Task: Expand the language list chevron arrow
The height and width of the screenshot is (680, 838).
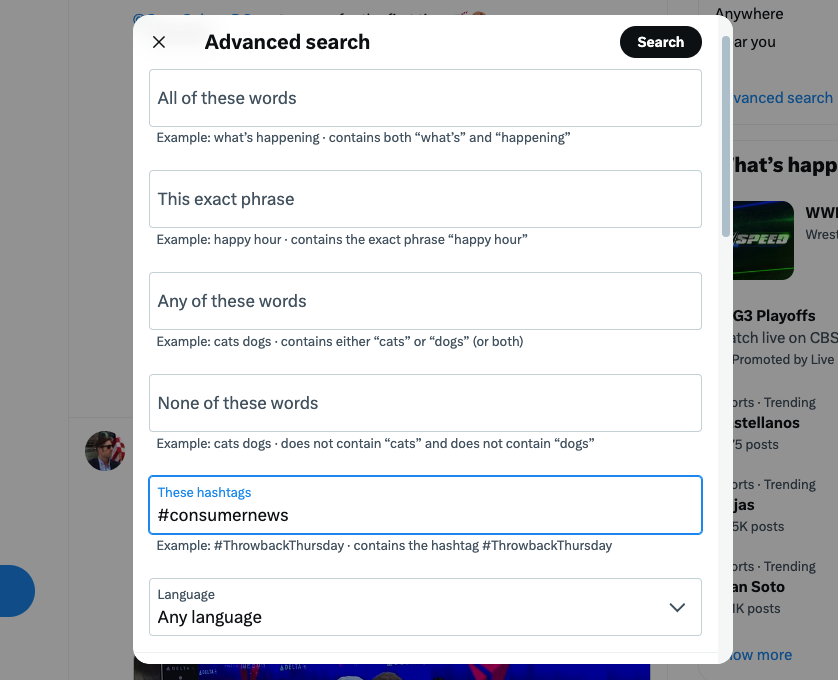Action: pos(677,607)
